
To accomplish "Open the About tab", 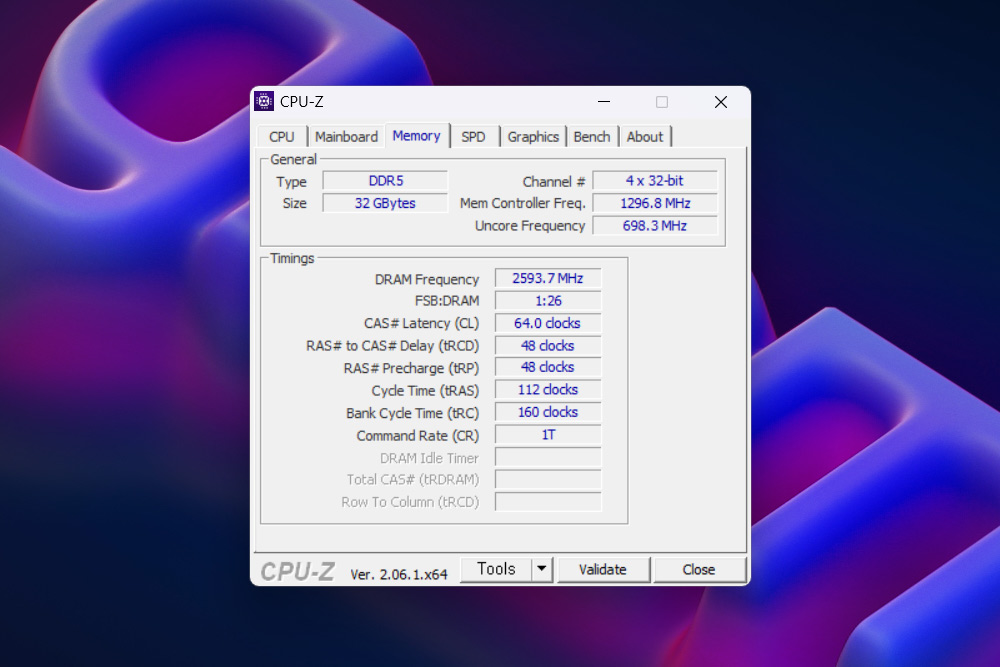I will point(645,137).
